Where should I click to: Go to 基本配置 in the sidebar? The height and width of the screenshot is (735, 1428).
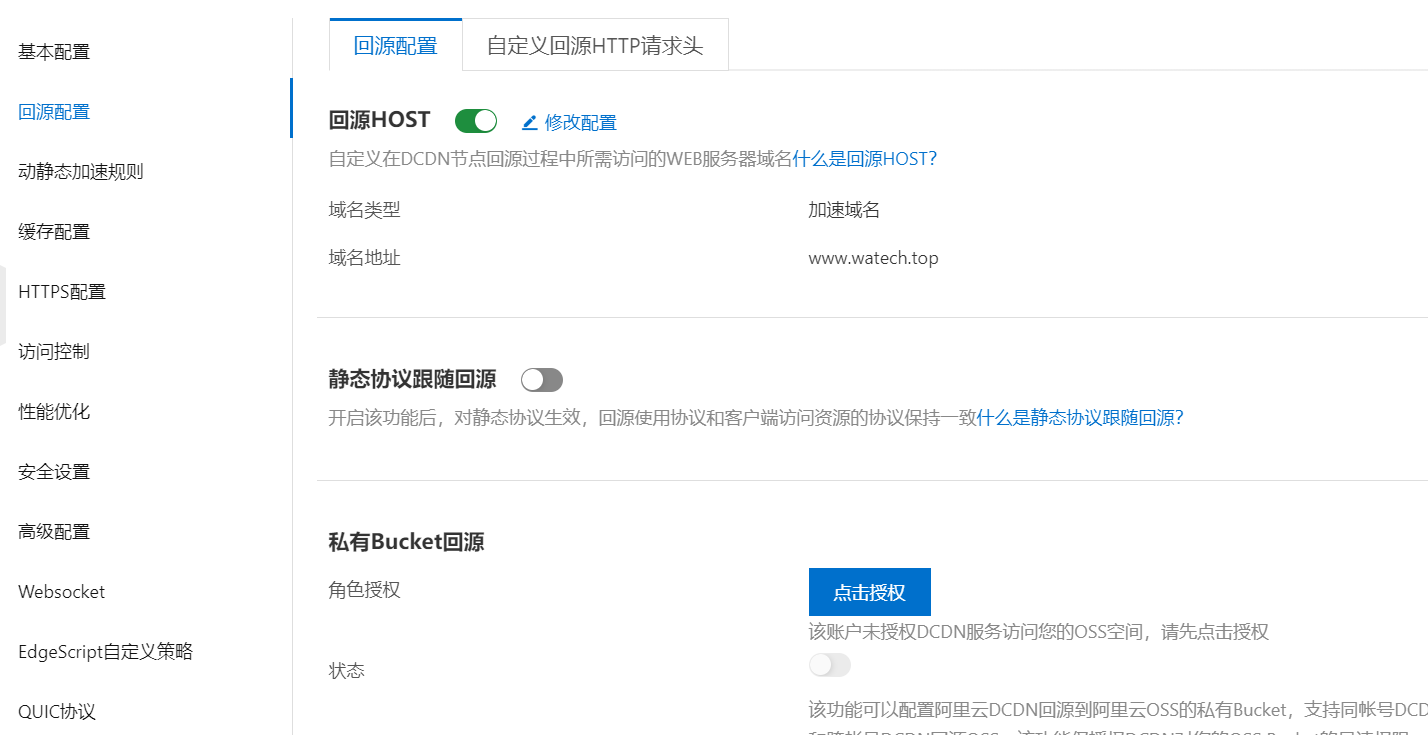point(54,52)
